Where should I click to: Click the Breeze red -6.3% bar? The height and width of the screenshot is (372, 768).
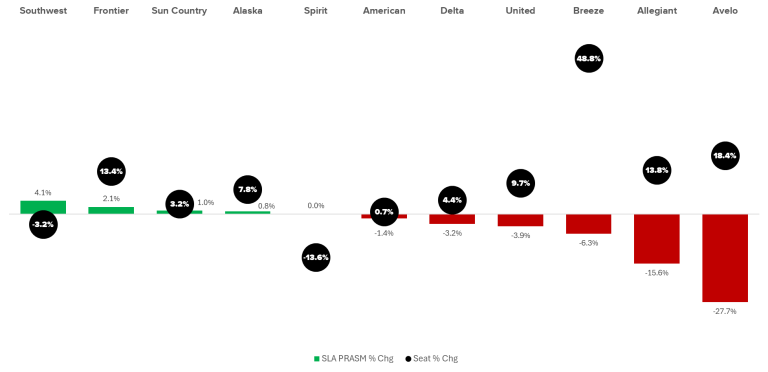pyautogui.click(x=588, y=224)
